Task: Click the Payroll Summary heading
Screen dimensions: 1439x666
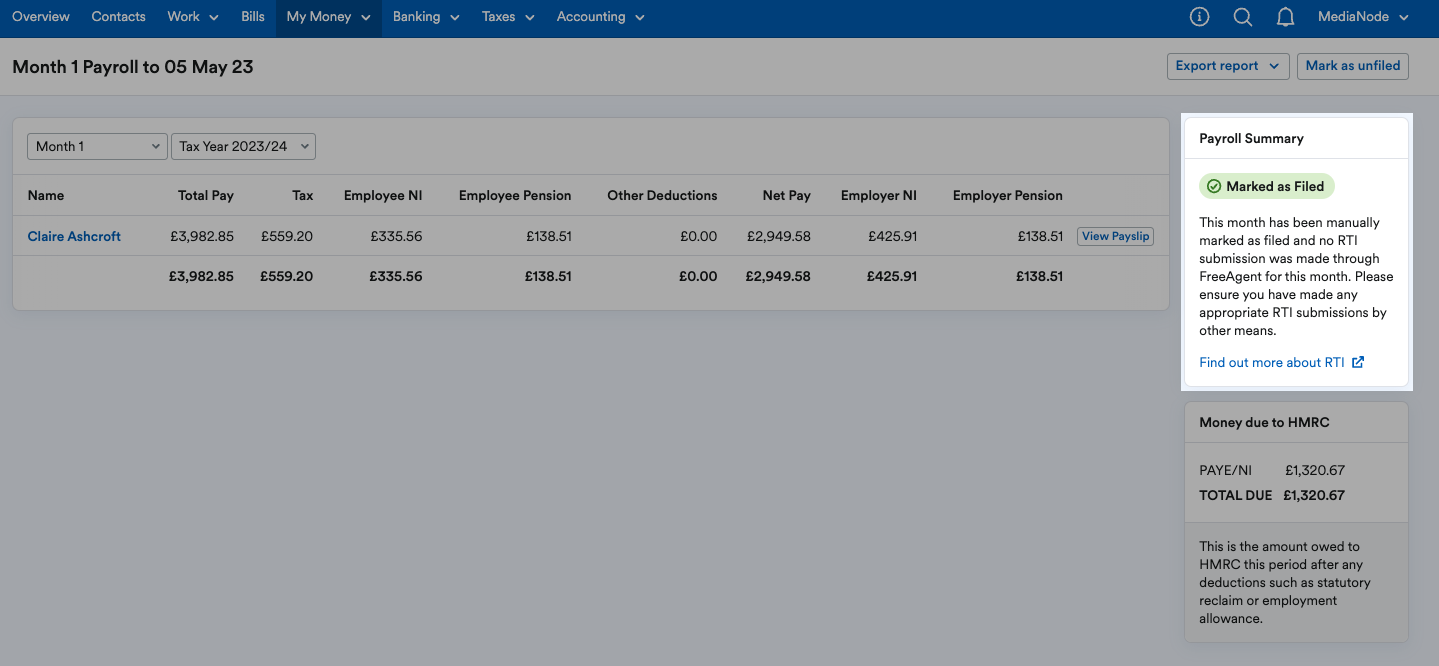Action: click(1251, 138)
